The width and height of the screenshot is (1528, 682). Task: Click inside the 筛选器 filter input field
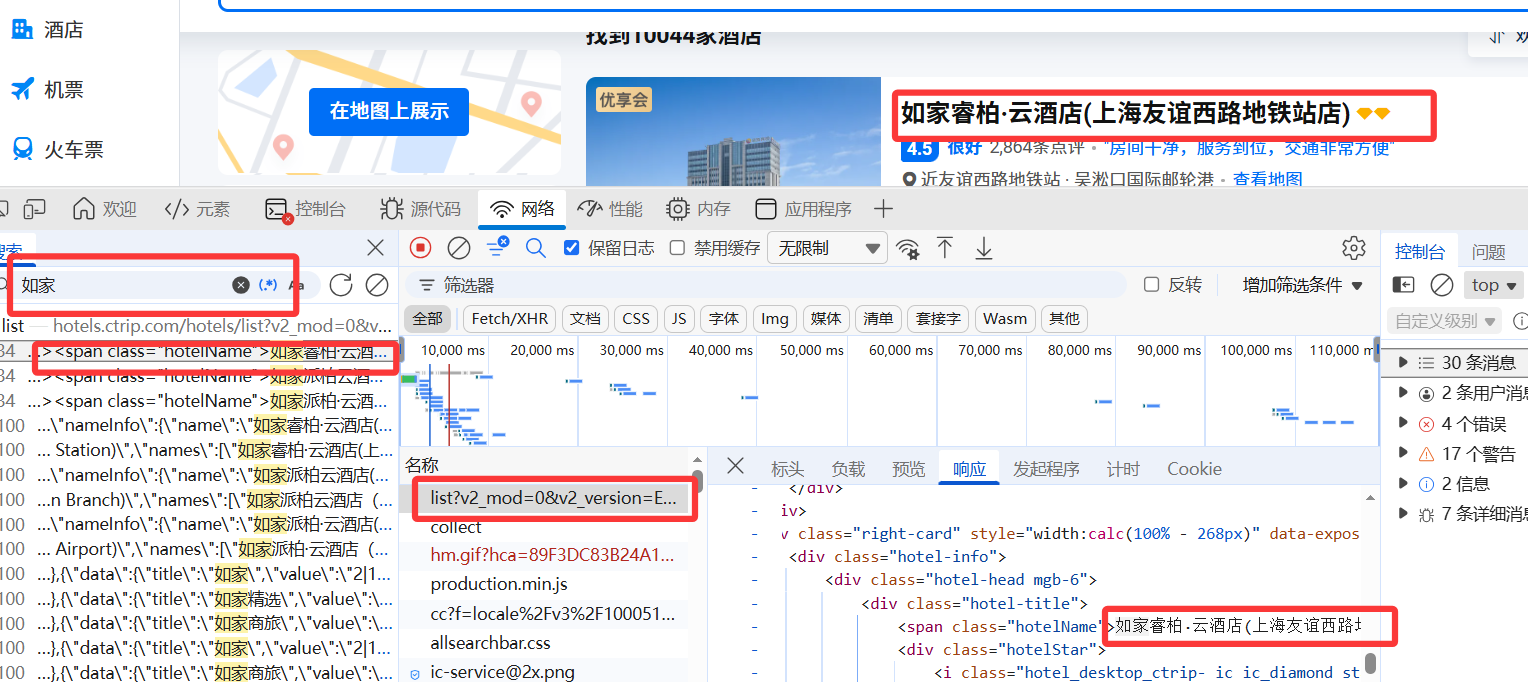click(700, 284)
